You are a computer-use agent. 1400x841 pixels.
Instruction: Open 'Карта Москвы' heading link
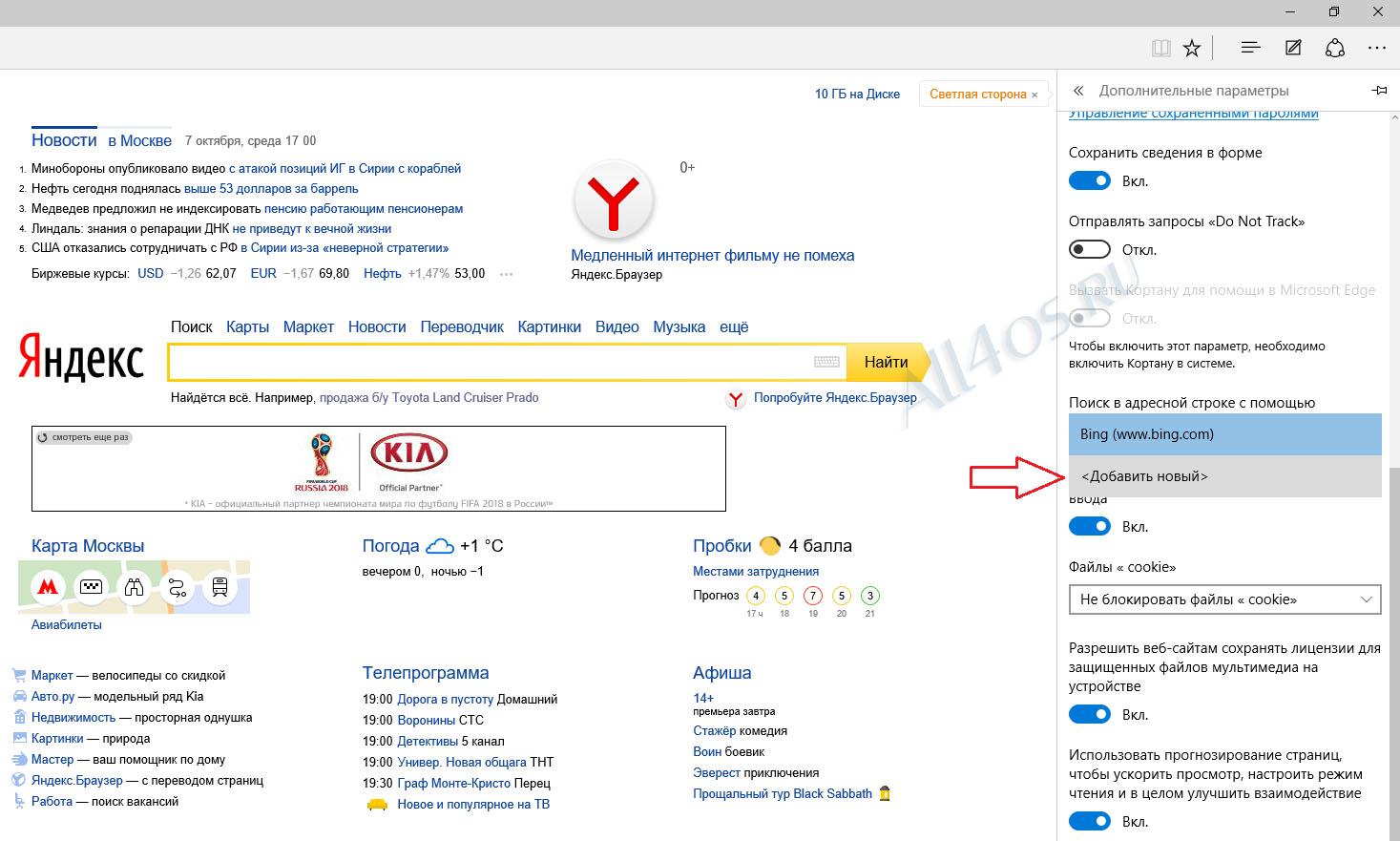click(88, 546)
